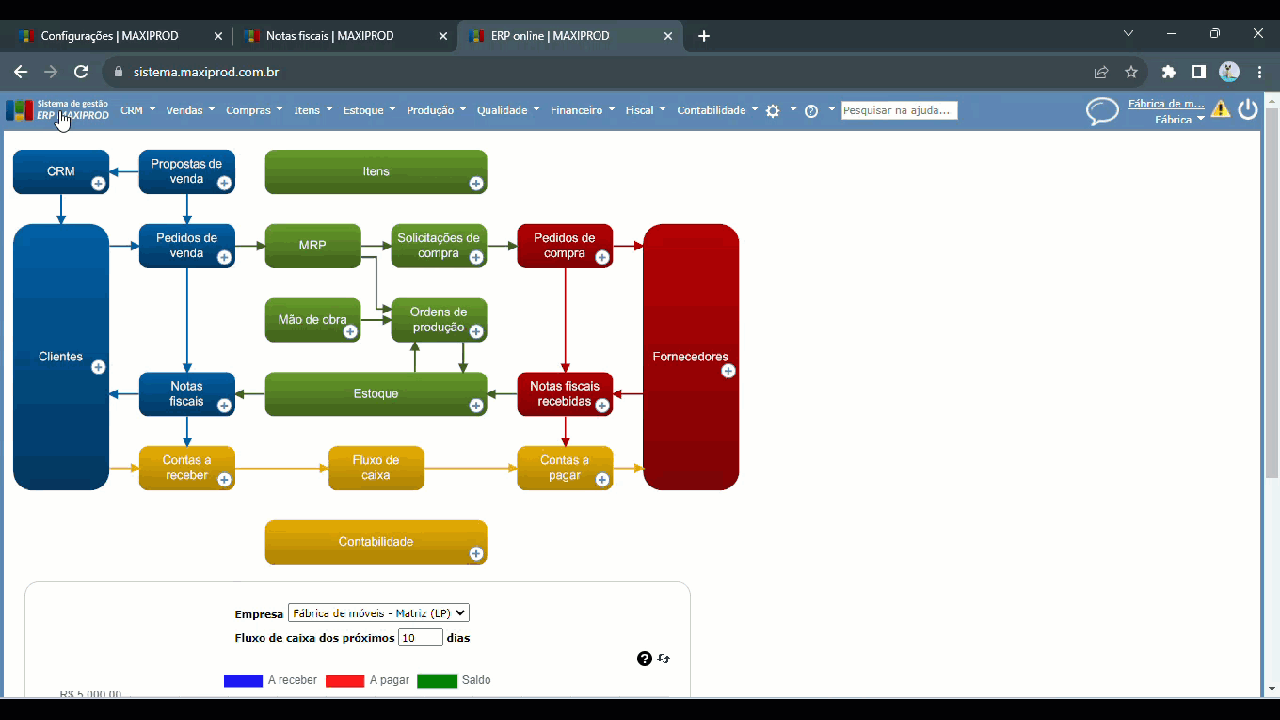The image size is (1280, 720).
Task: Open the Fluxo de caixa block
Action: [x=375, y=467]
